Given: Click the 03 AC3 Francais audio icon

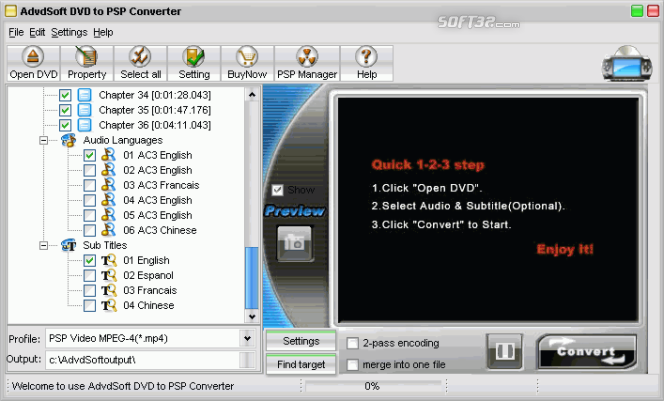Looking at the screenshot, I should pyautogui.click(x=108, y=185).
